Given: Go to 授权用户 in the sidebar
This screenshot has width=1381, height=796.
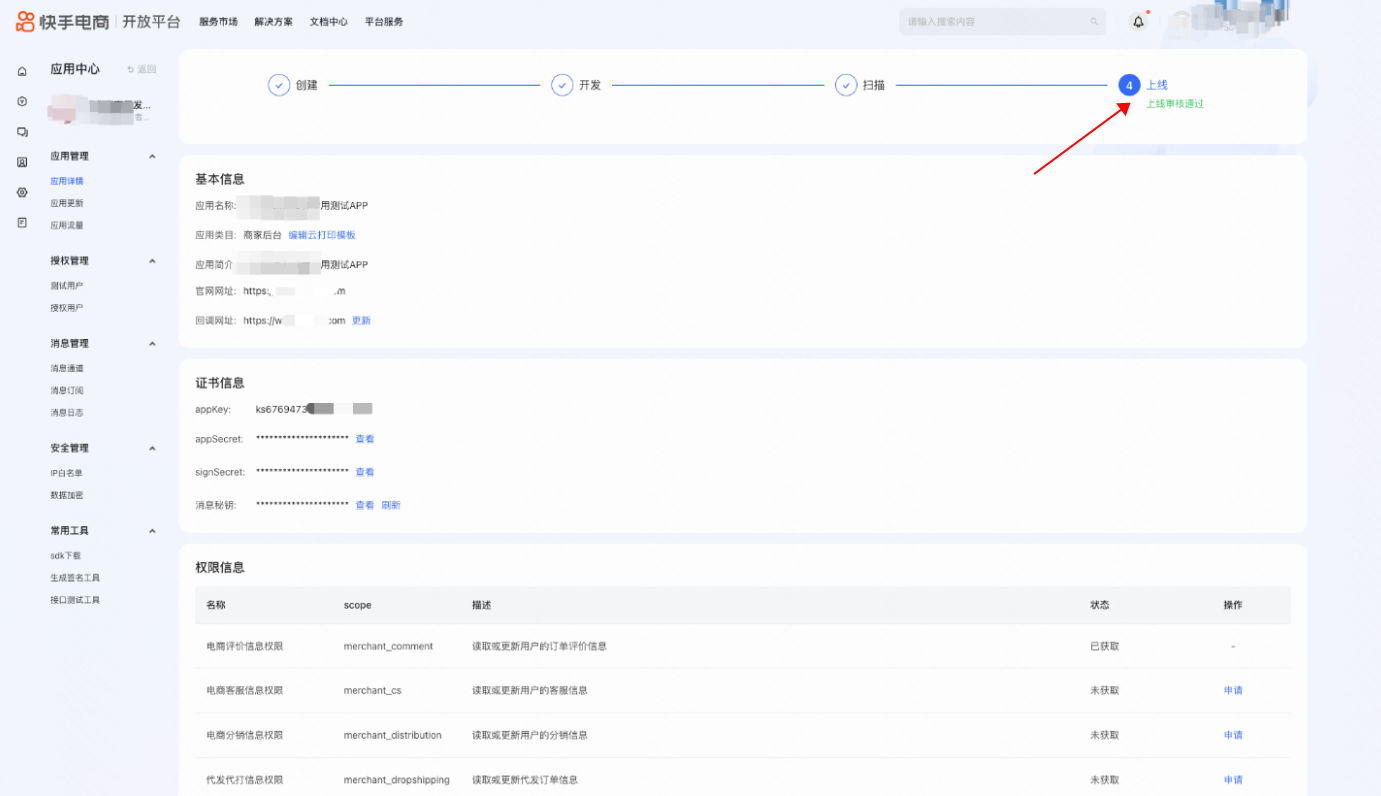Looking at the screenshot, I should pyautogui.click(x=67, y=308).
